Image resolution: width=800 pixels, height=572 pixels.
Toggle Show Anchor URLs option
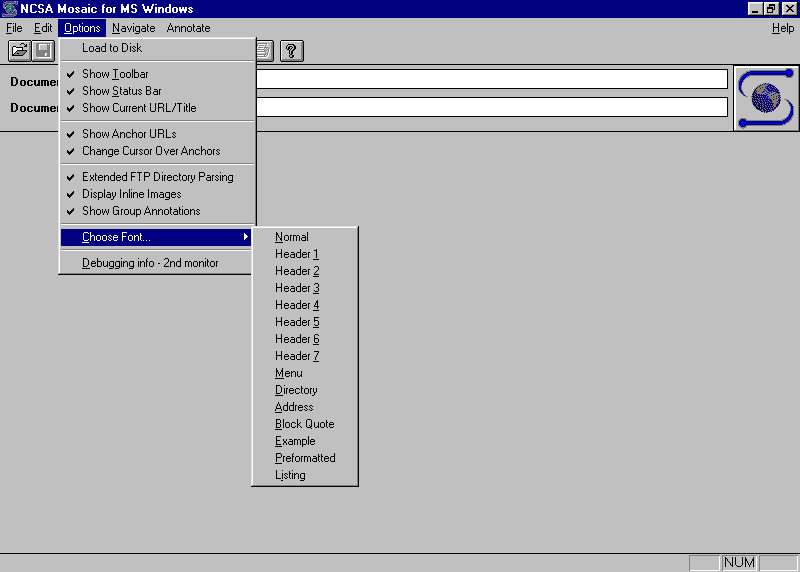(x=156, y=134)
